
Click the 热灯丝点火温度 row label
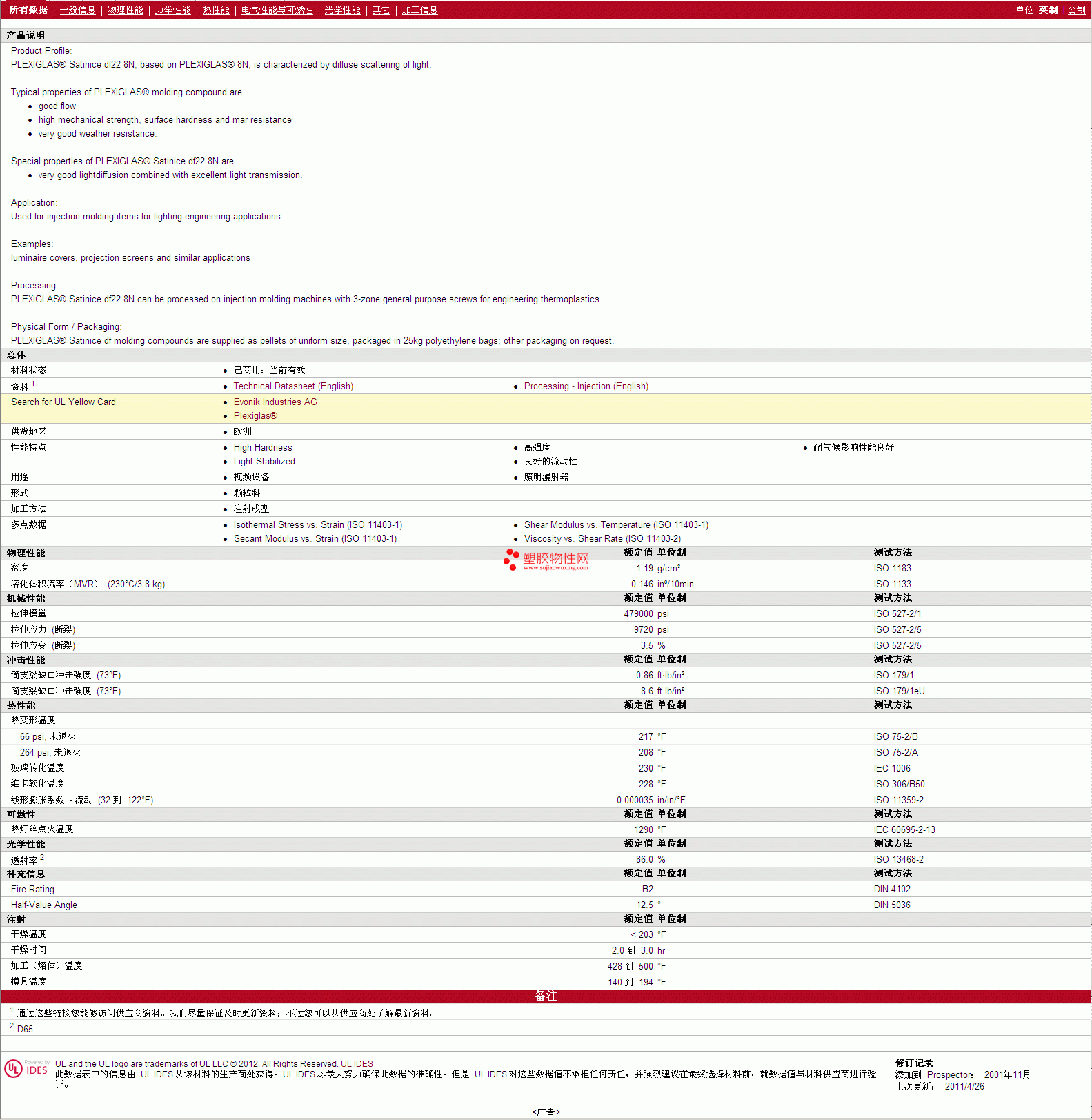click(41, 829)
